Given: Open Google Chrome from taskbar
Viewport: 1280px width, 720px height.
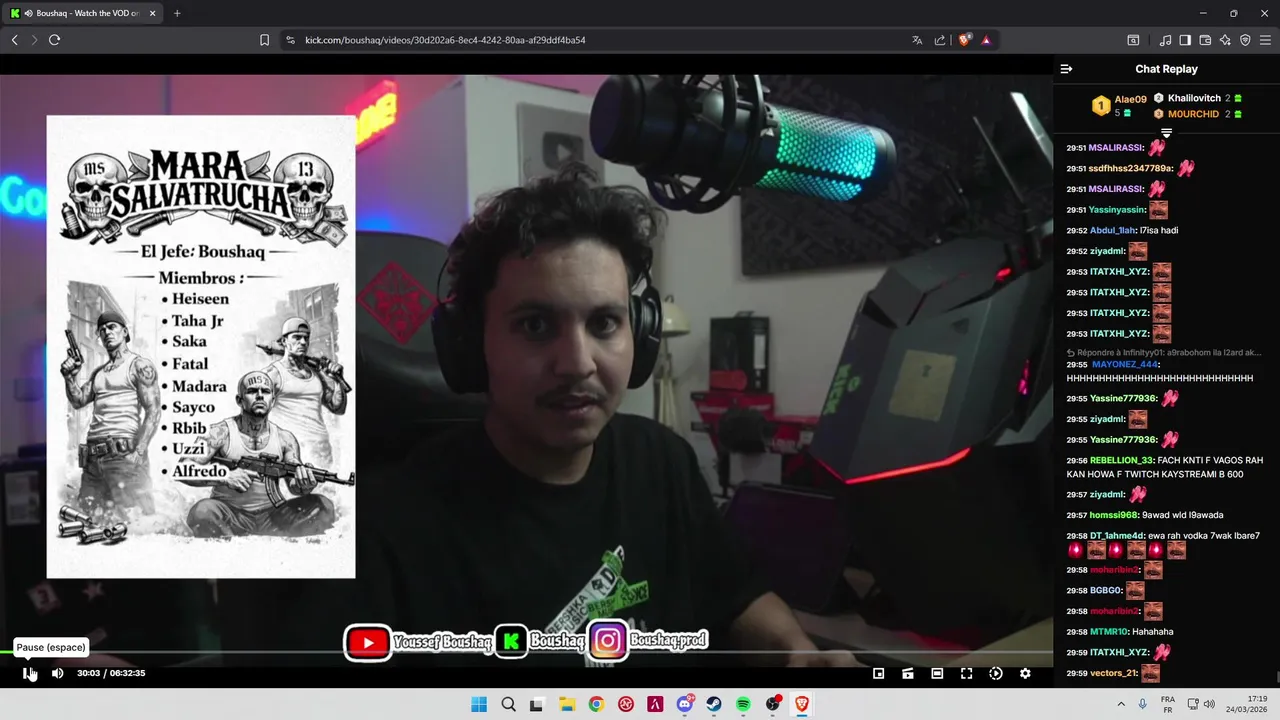Looking at the screenshot, I should coord(596,704).
